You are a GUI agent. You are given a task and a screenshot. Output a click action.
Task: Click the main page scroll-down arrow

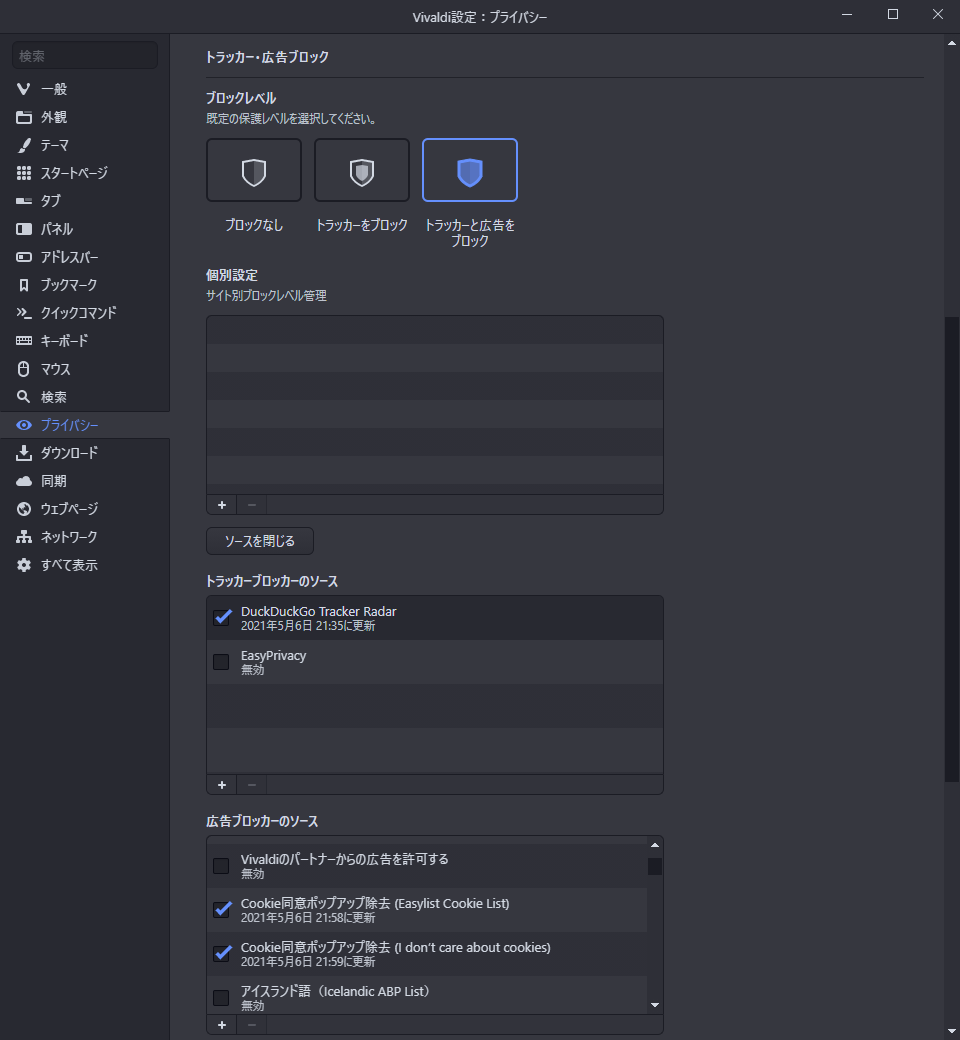(x=952, y=1032)
